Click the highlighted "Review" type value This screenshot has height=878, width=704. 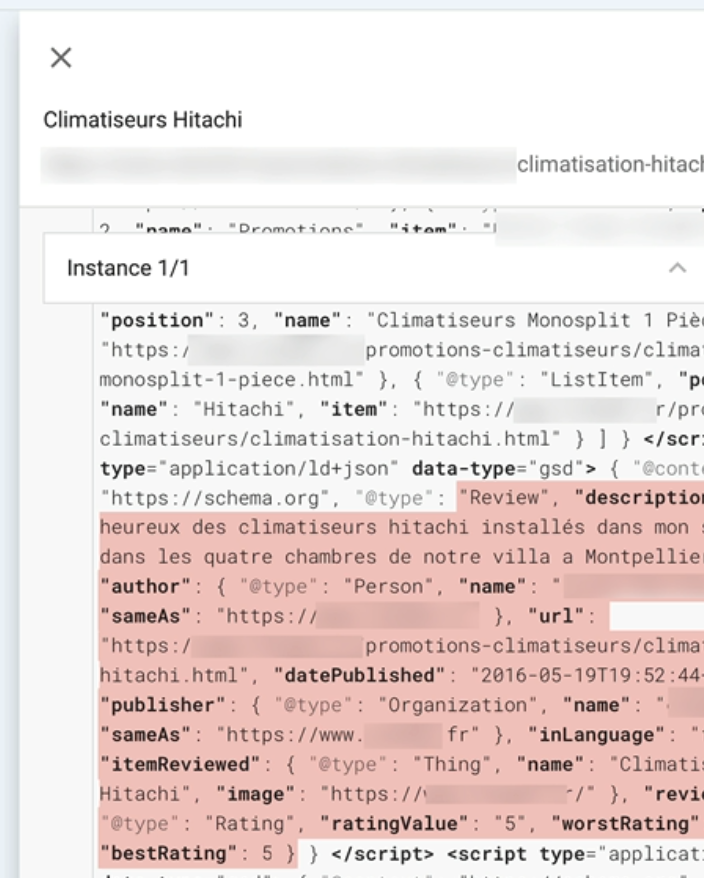[x=504, y=497]
